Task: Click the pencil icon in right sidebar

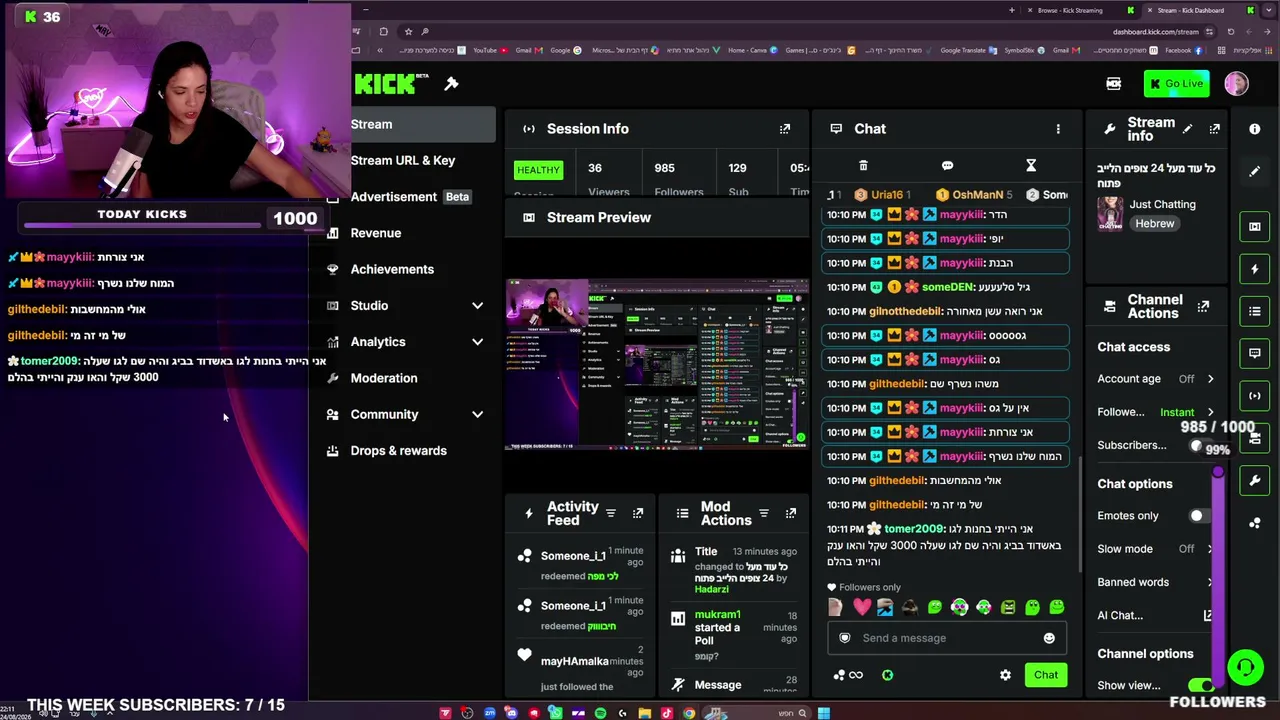Action: tap(1255, 171)
